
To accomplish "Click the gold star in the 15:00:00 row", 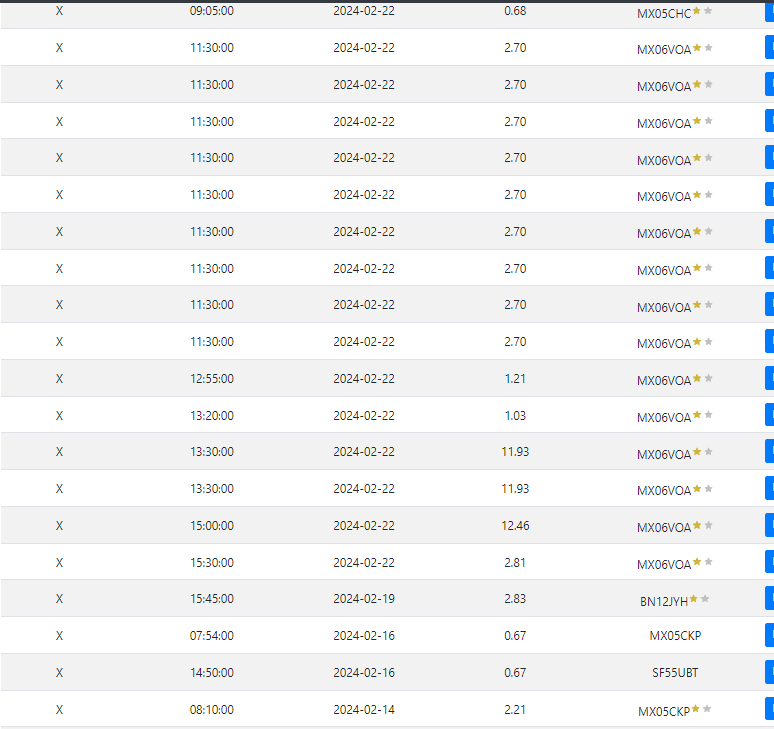I will [x=697, y=526].
